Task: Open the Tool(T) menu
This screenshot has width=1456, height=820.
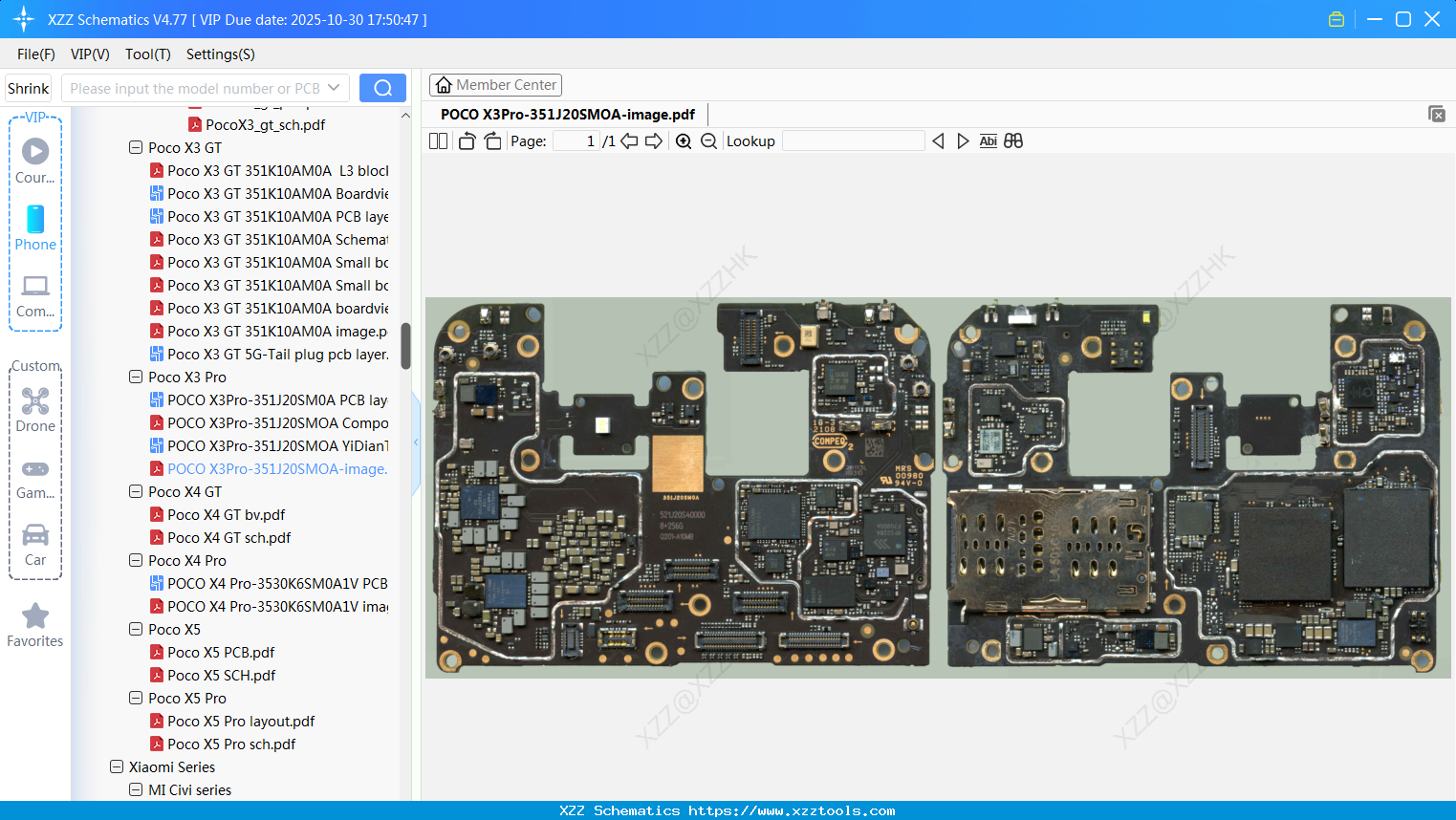Action: [x=147, y=54]
